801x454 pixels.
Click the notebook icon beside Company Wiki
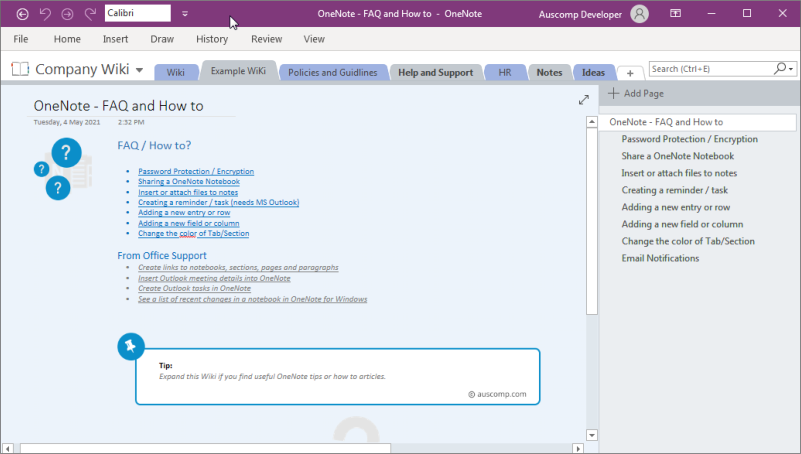point(20,68)
